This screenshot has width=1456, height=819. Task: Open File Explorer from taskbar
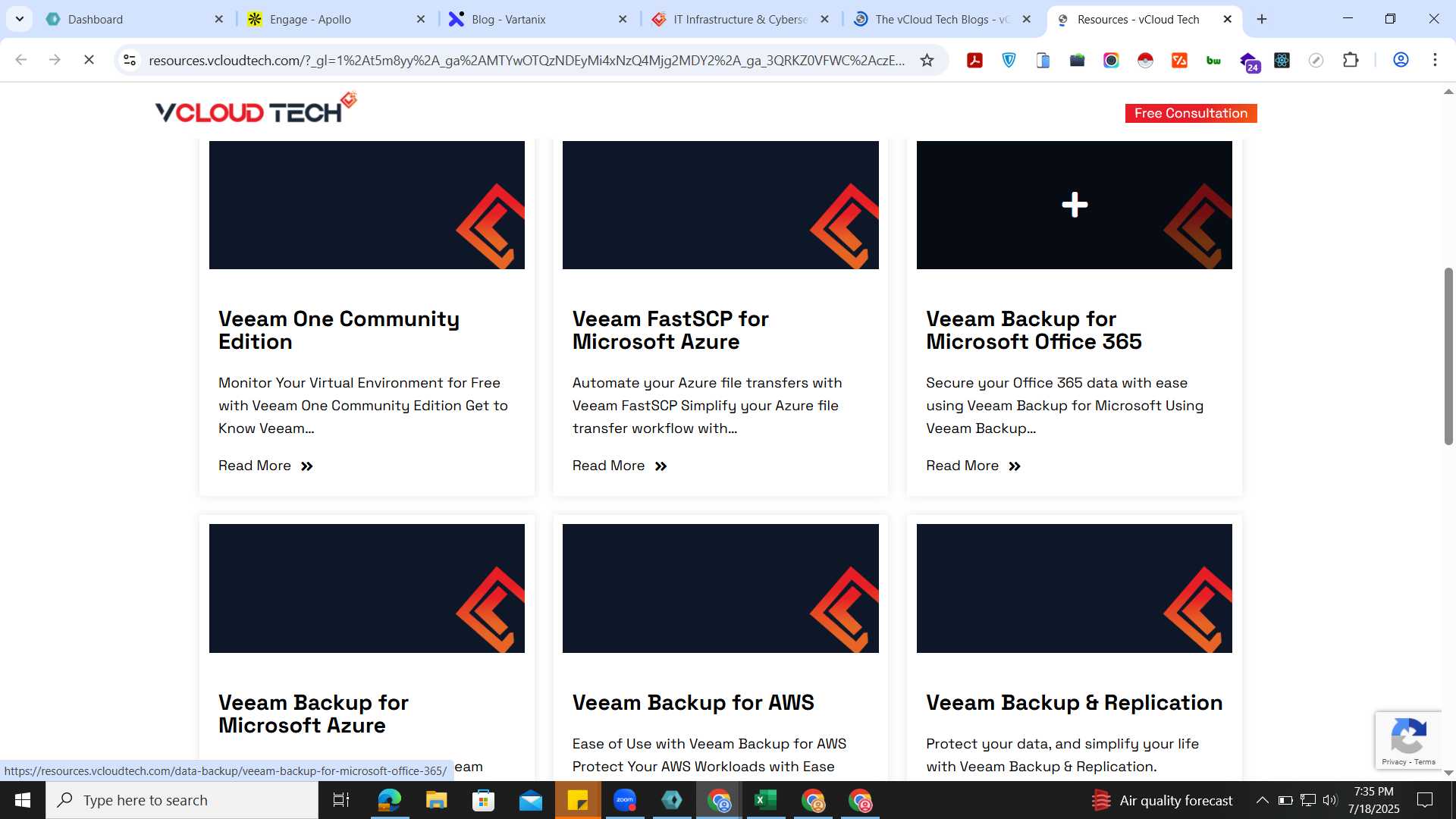[x=436, y=800]
